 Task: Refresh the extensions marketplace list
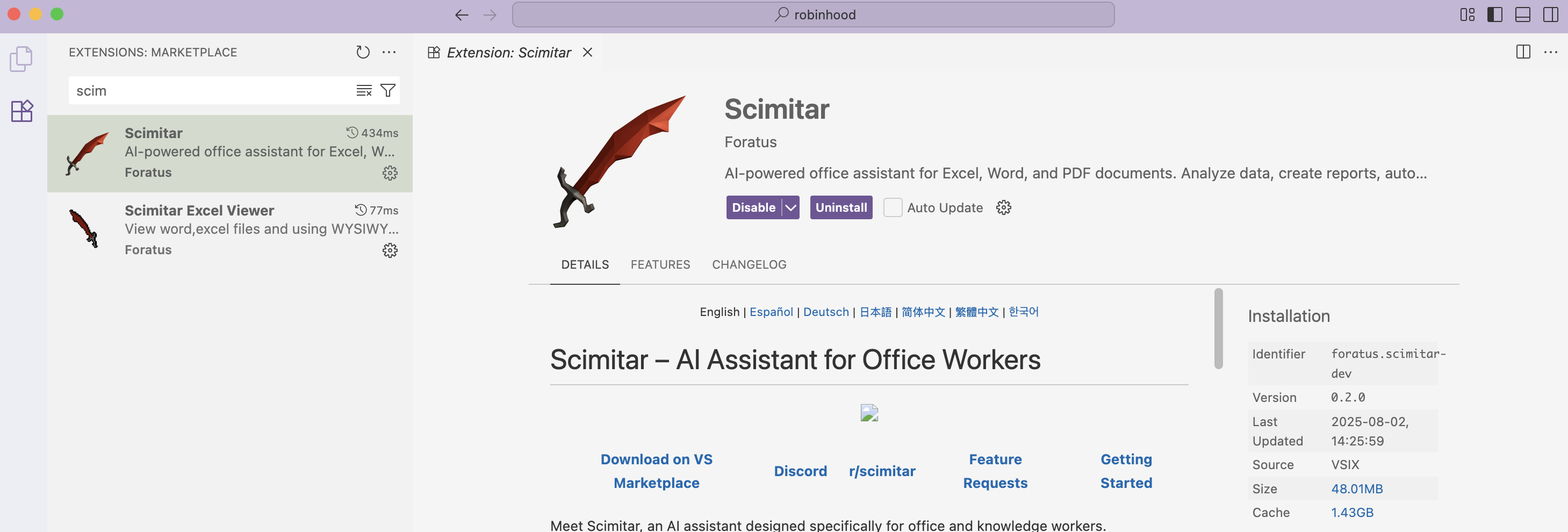click(363, 52)
